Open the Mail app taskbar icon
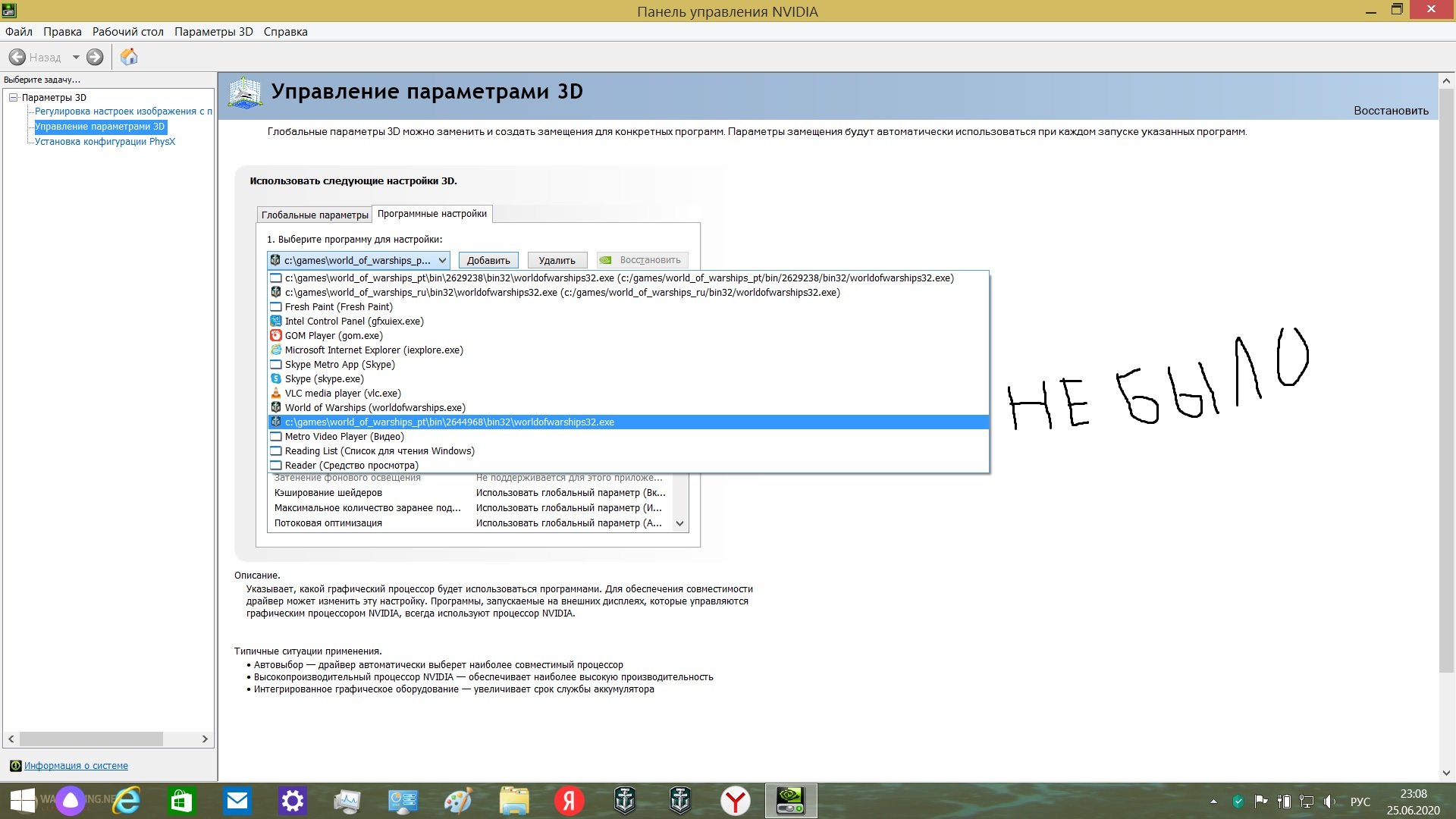Image resolution: width=1456 pixels, height=819 pixels. [x=237, y=801]
